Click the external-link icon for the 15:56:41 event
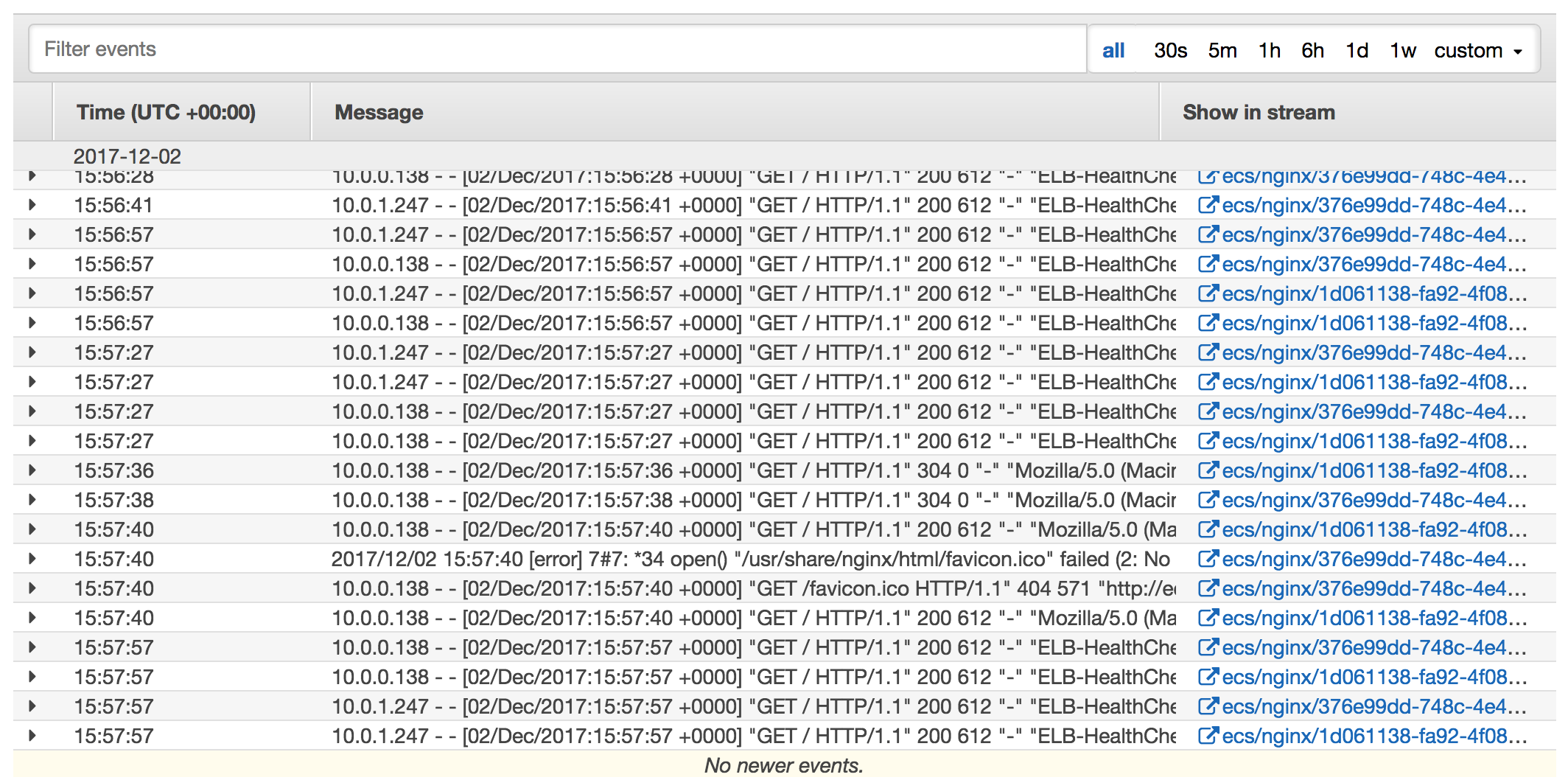Screen dimensions: 1568x780 [x=1207, y=205]
